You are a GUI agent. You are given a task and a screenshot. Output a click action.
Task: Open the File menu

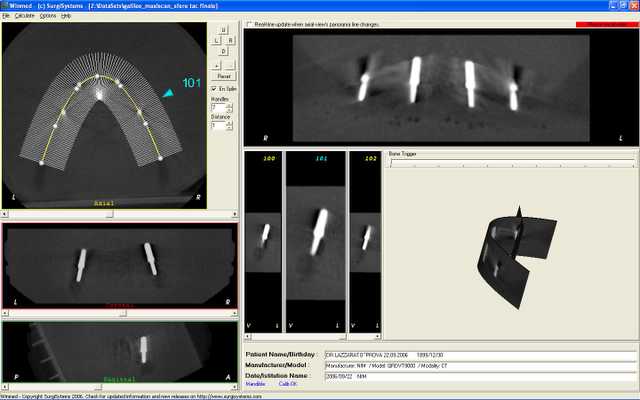point(6,16)
